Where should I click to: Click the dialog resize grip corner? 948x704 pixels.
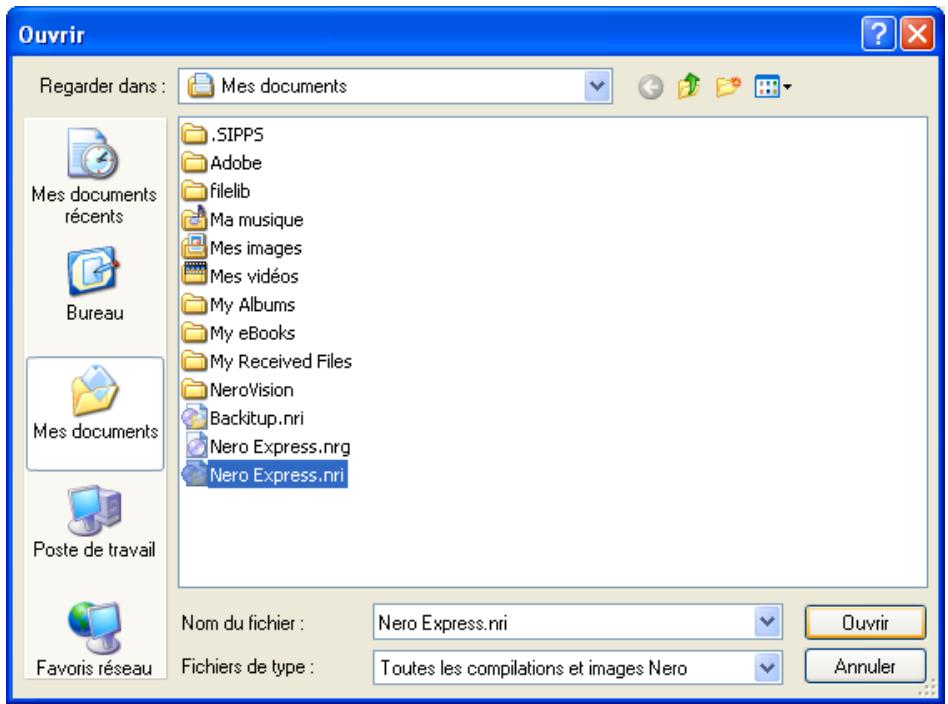(927, 688)
